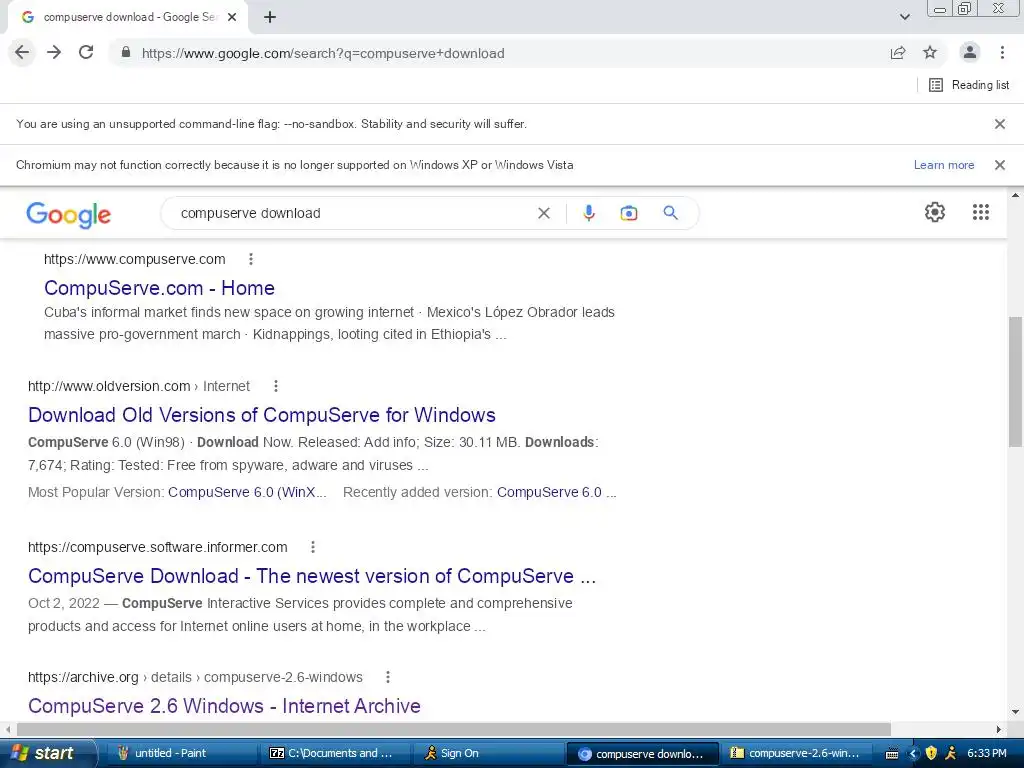Open the Learn more link
The width and height of the screenshot is (1024, 768).
pos(944,165)
